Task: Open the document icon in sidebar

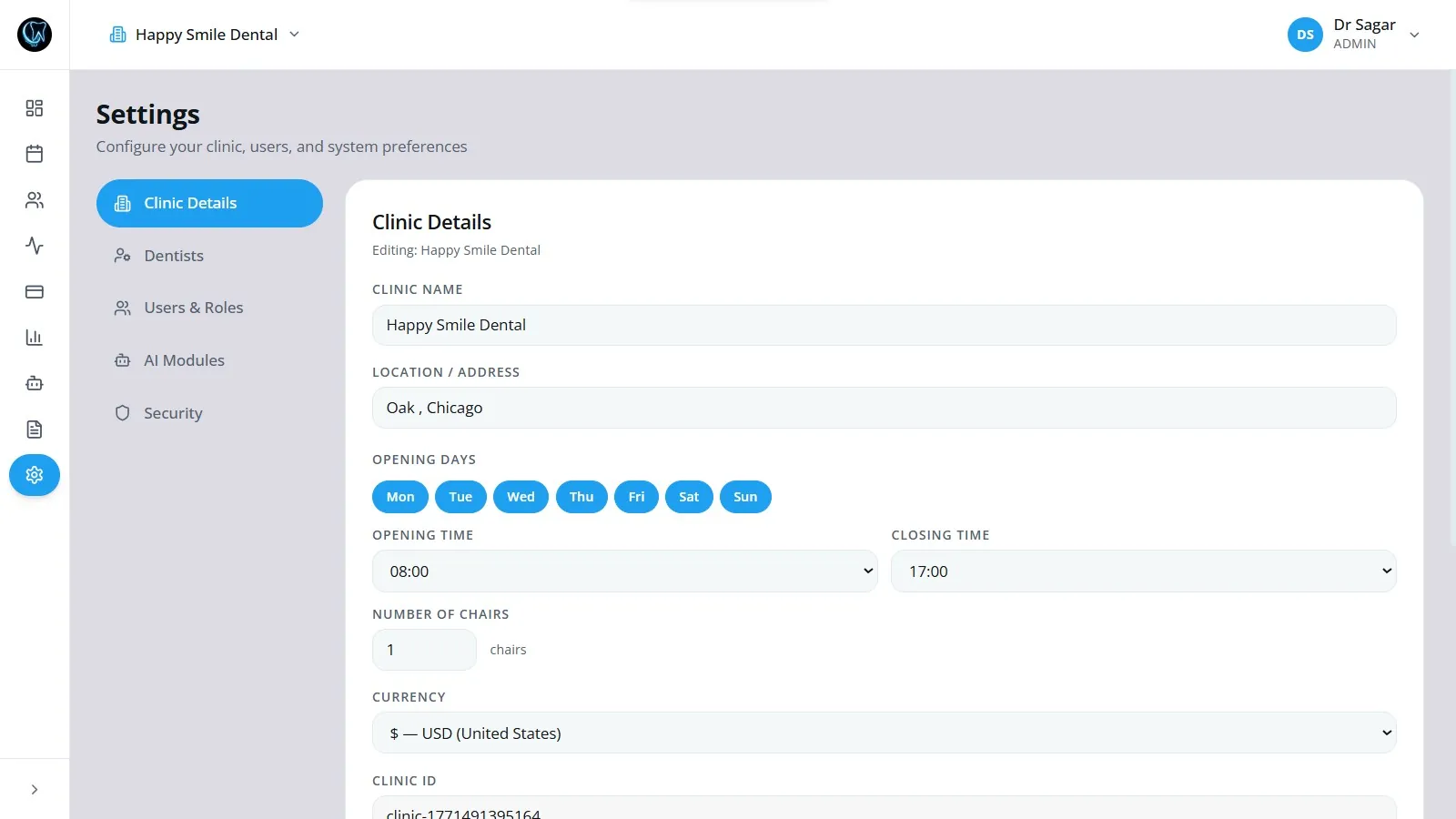Action: [35, 430]
